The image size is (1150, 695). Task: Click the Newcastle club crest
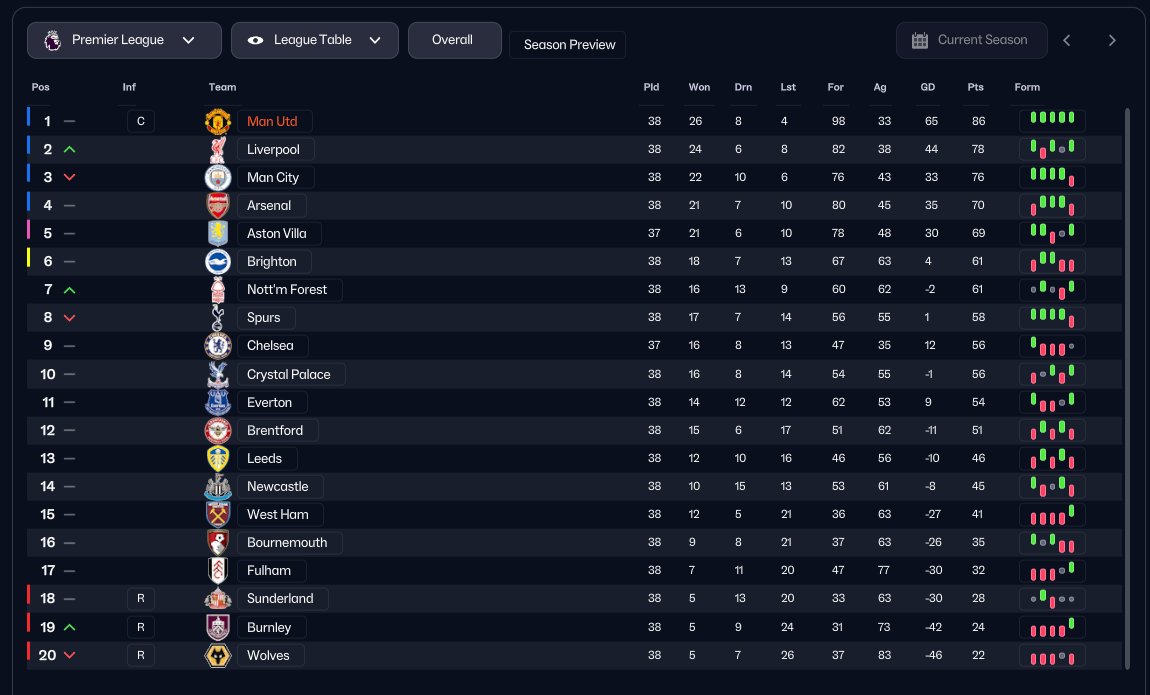pos(218,486)
